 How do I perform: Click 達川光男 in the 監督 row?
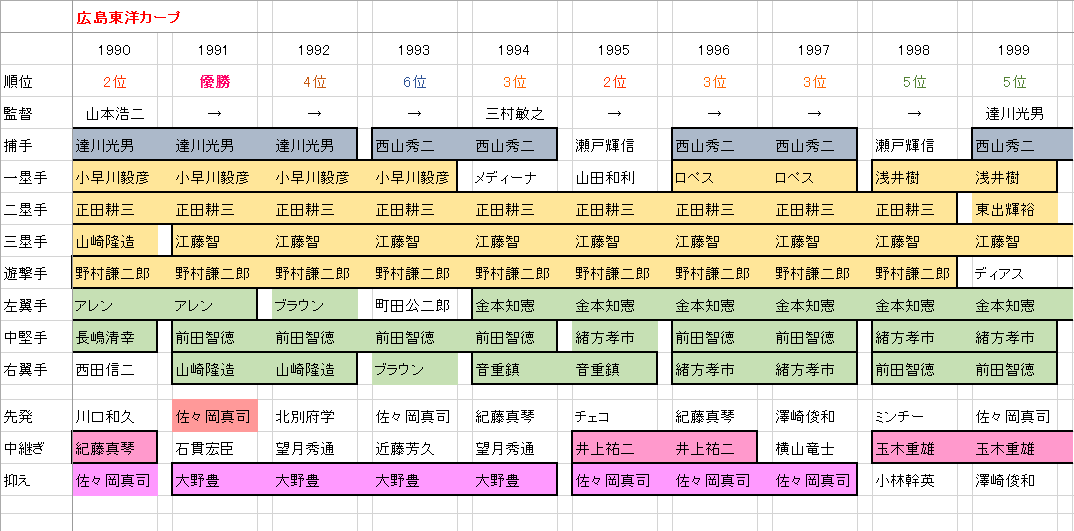pyautogui.click(x=1014, y=114)
